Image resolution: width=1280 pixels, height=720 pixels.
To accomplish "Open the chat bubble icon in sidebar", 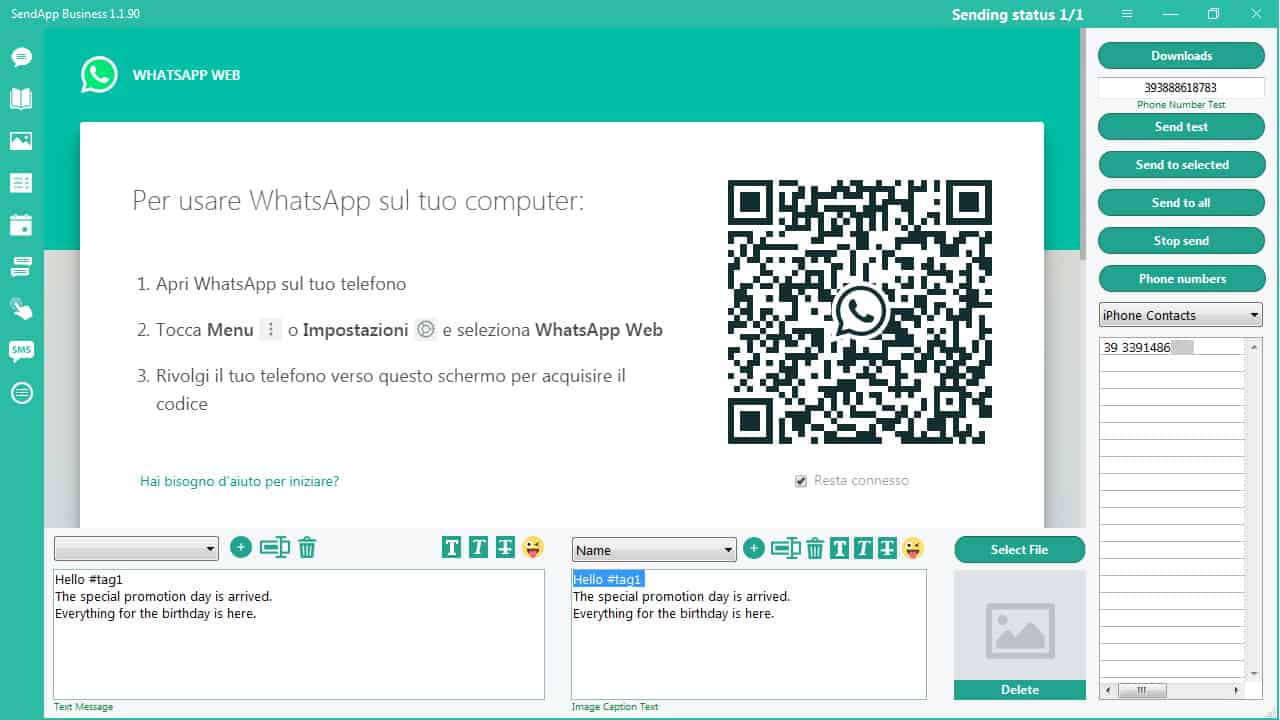I will click(x=21, y=57).
